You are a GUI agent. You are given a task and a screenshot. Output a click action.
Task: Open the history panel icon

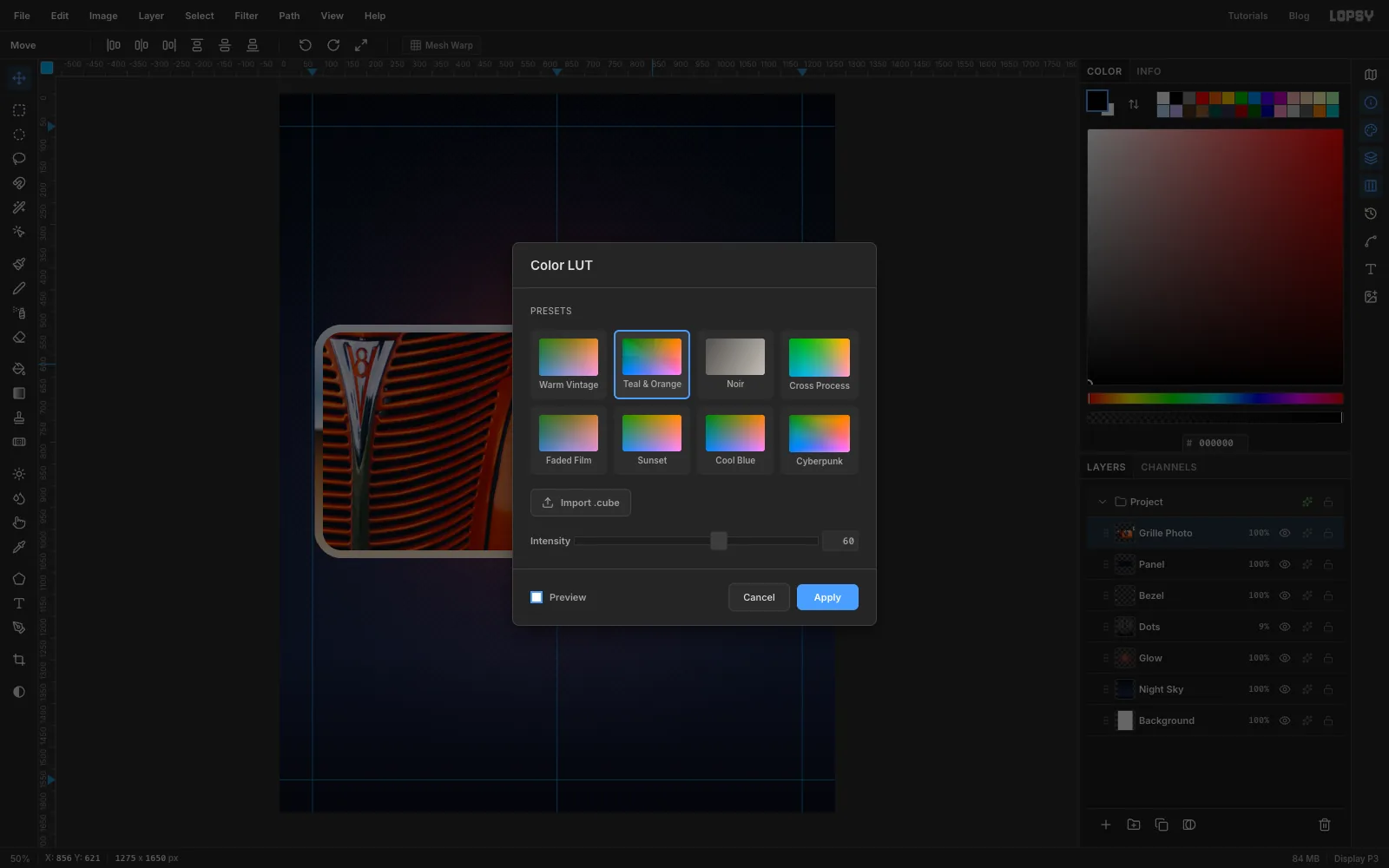1371,214
